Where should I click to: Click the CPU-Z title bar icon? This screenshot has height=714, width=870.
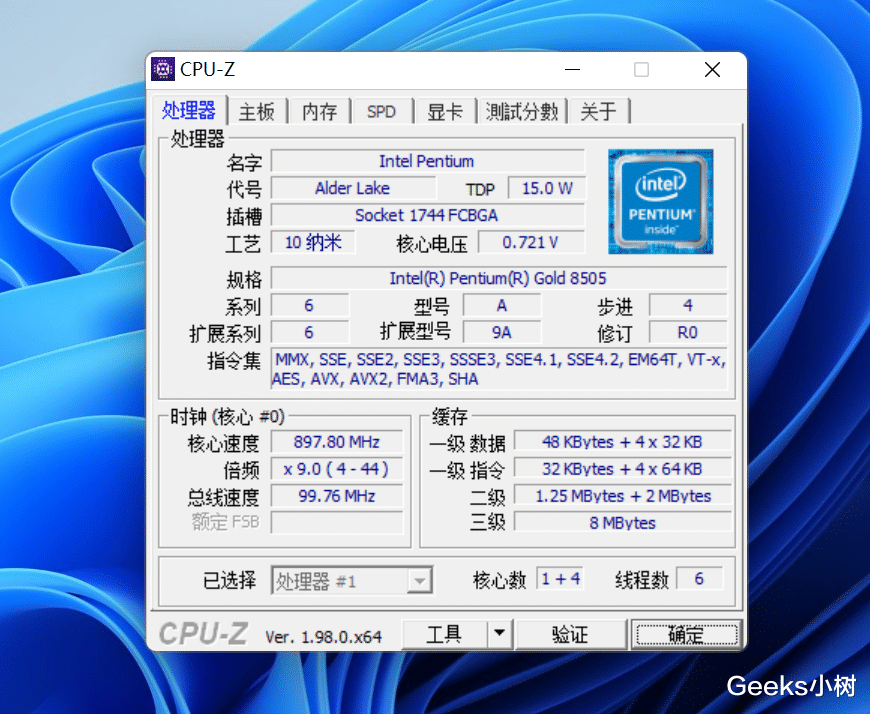tap(162, 68)
